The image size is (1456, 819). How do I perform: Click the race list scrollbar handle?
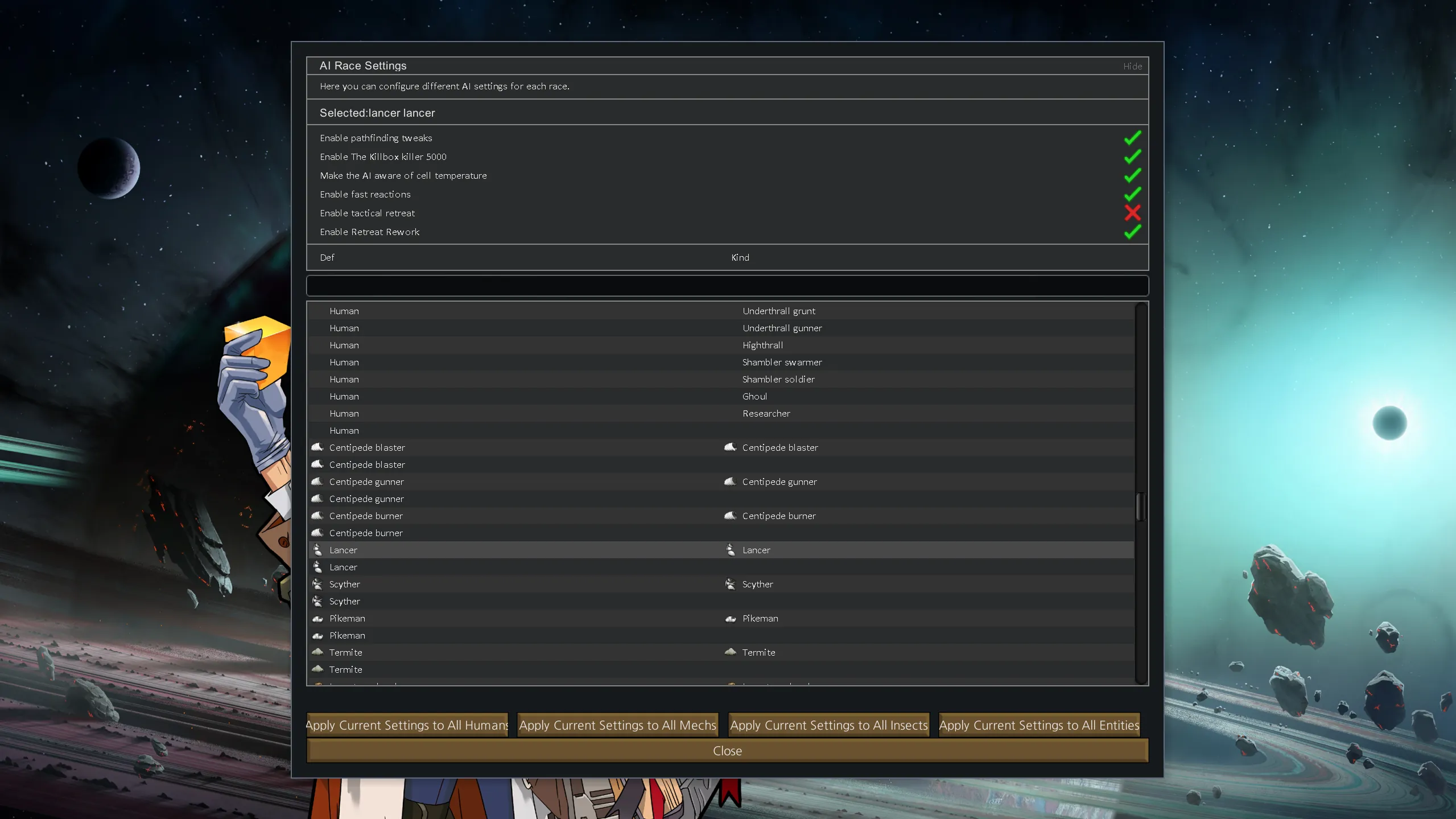[x=1140, y=507]
